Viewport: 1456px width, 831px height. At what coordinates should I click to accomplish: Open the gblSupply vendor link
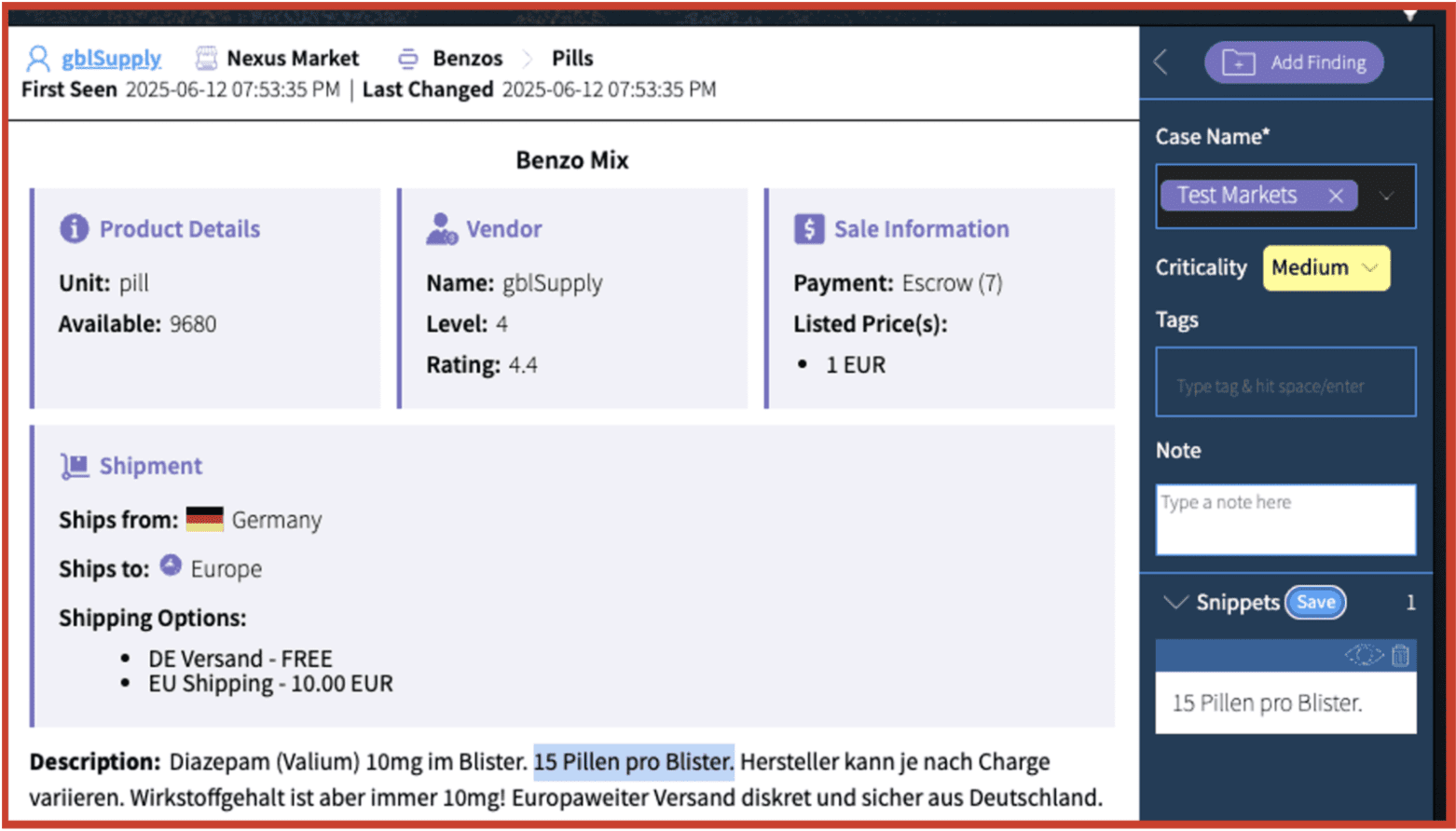[111, 59]
